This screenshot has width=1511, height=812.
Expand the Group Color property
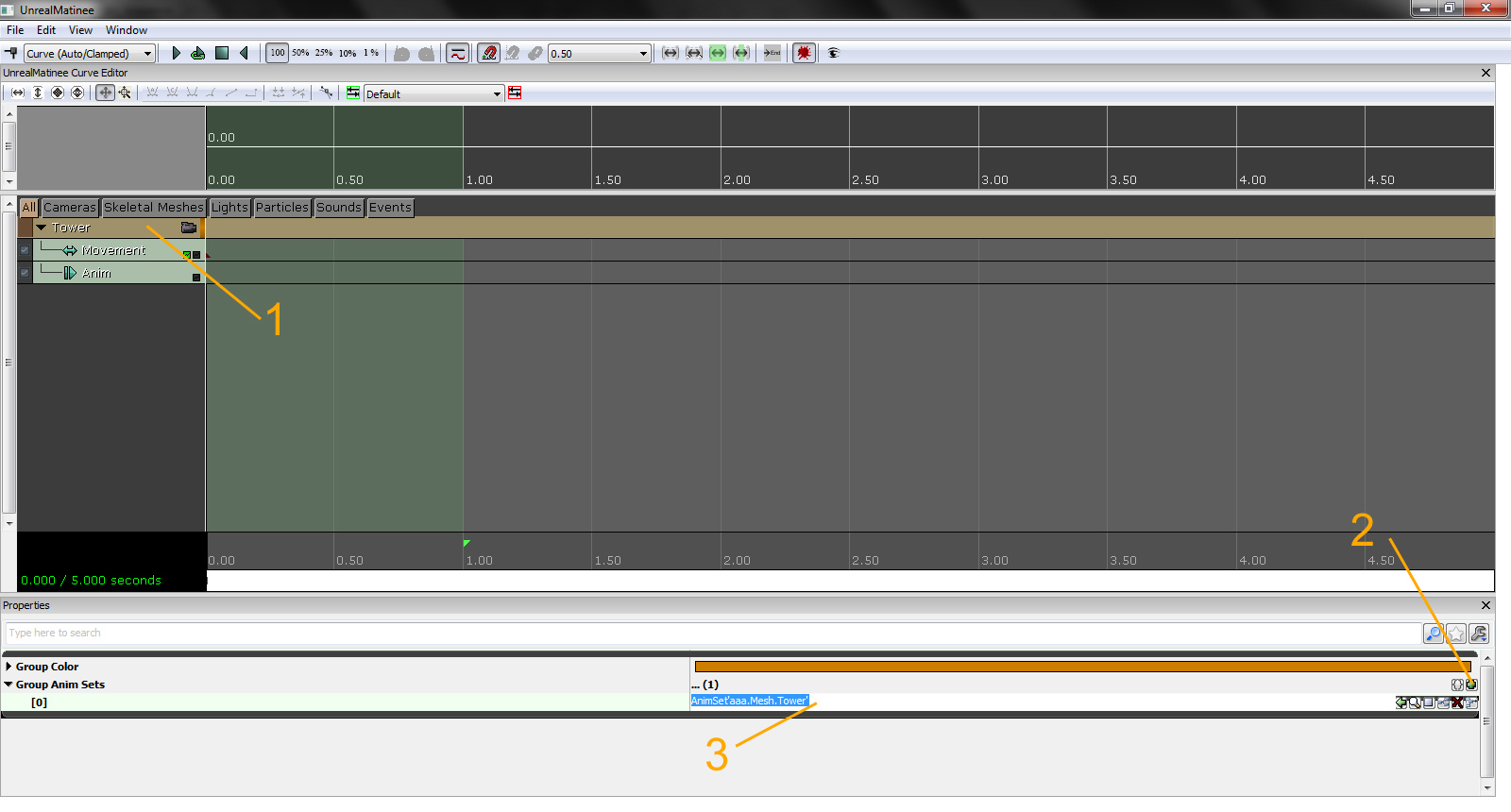click(8, 667)
